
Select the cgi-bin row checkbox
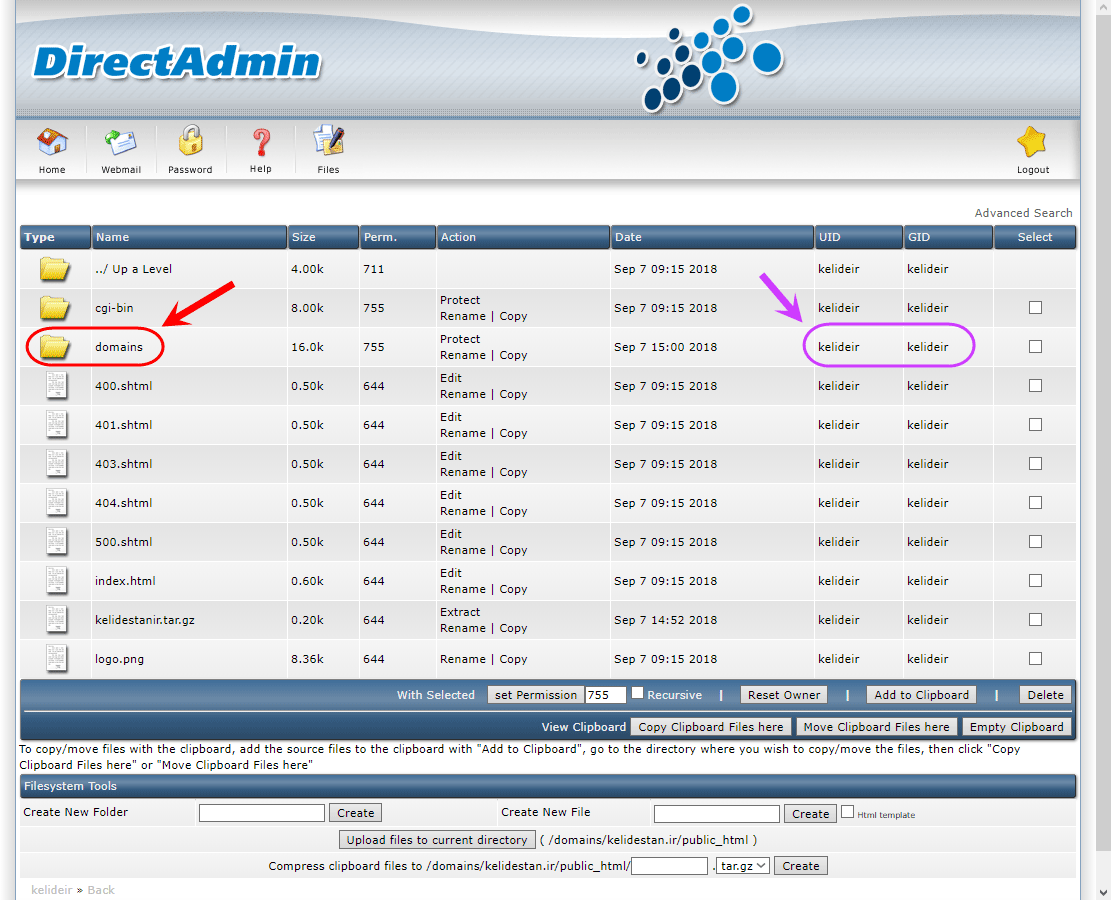coord(1035,308)
